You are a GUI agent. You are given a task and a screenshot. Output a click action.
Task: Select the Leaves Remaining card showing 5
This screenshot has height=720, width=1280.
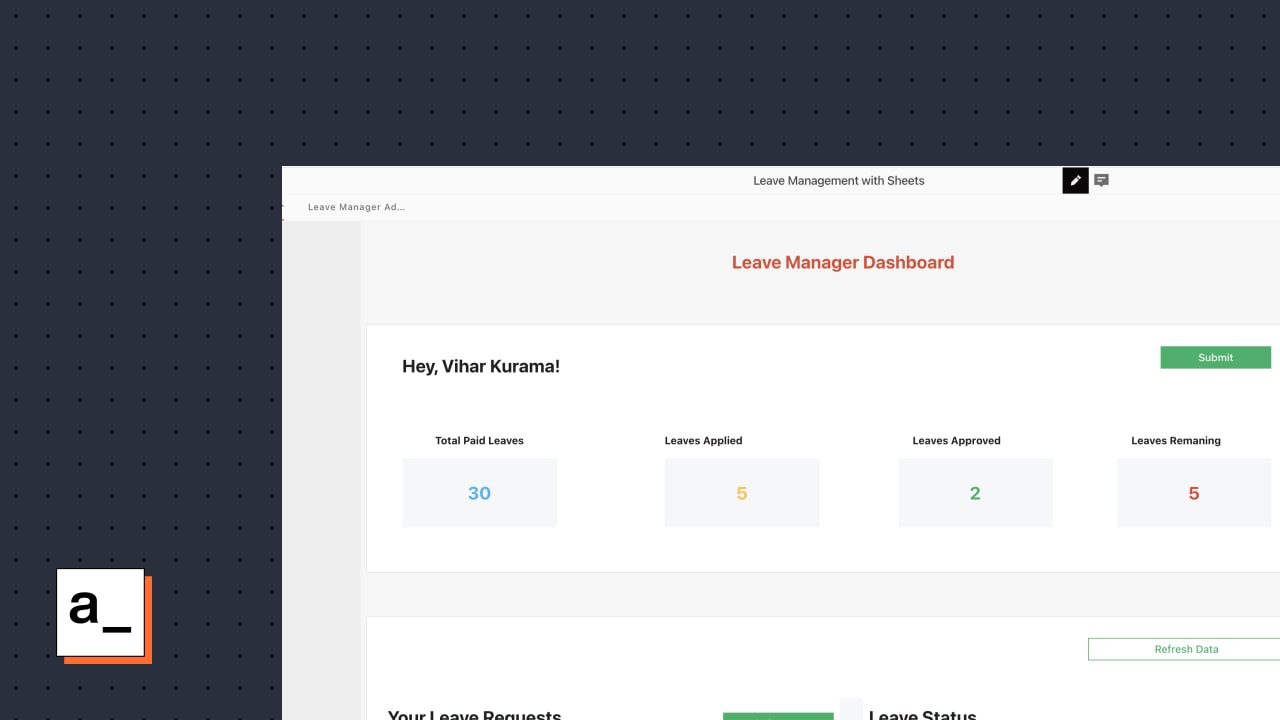point(1194,492)
